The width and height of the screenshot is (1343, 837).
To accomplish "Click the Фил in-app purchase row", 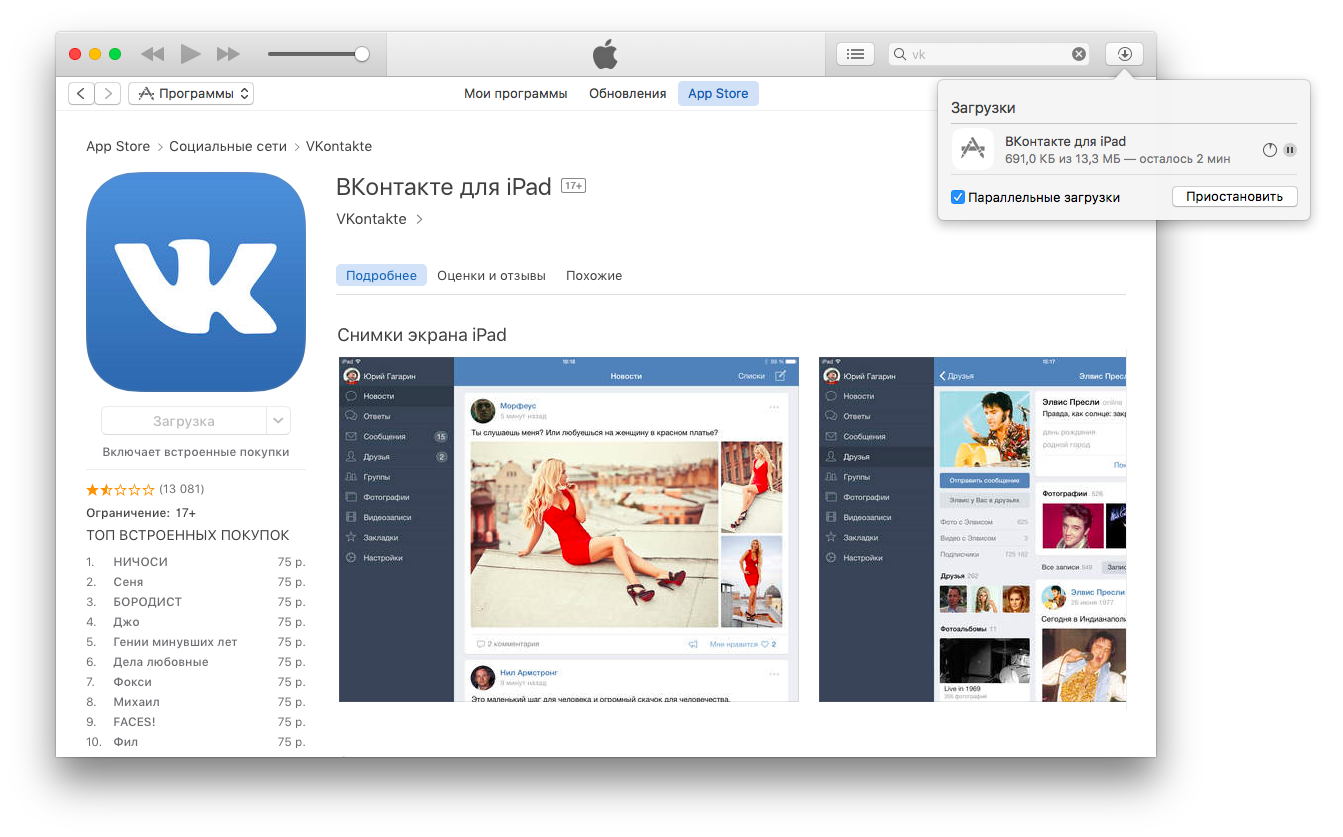I will click(196, 742).
